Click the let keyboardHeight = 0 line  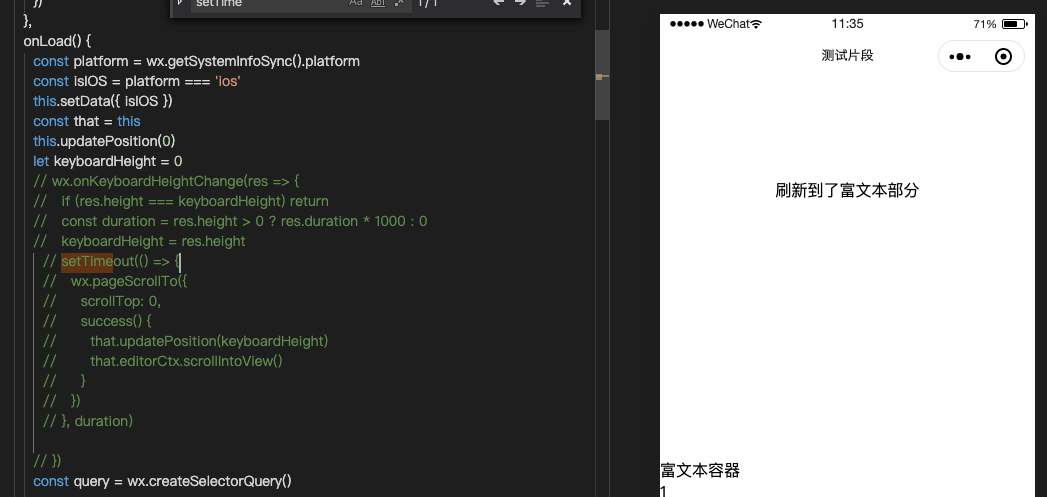pyautogui.click(x=108, y=161)
